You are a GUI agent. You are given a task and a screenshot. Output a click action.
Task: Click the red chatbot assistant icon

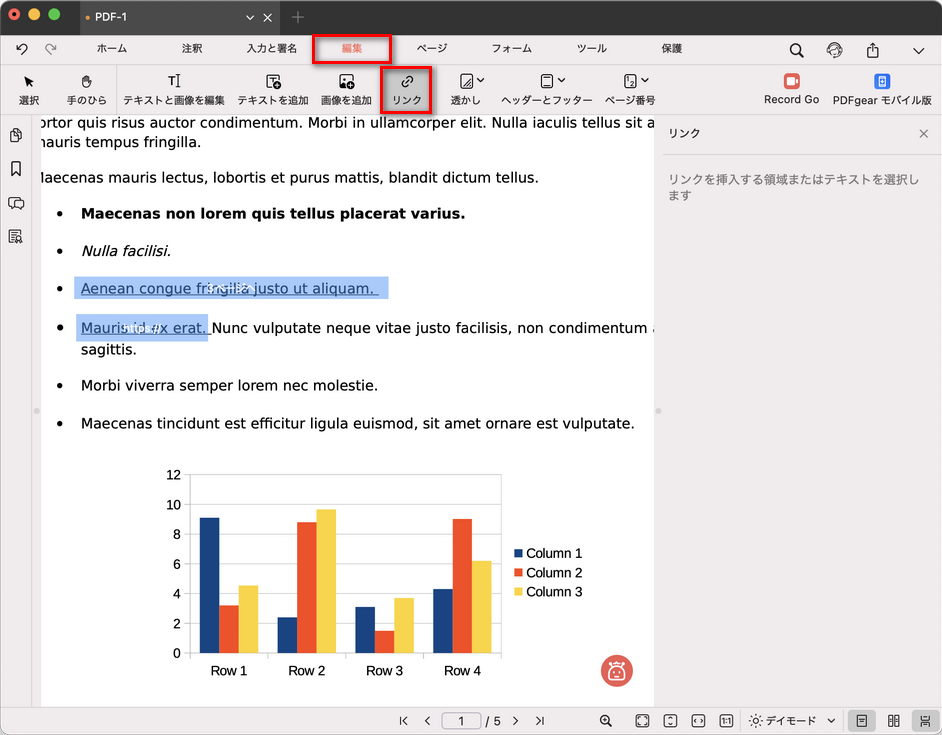(617, 672)
